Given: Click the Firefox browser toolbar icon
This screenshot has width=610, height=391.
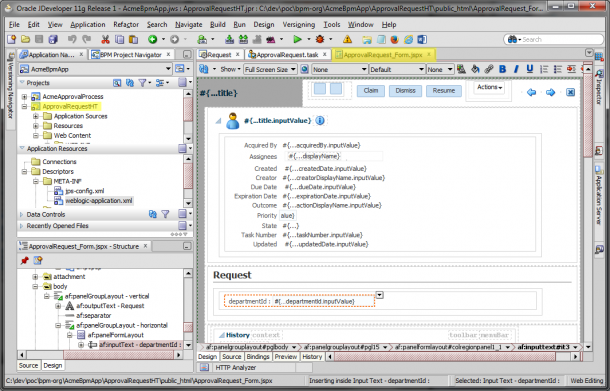Looking at the screenshot, I should pyautogui.click(x=394, y=39).
